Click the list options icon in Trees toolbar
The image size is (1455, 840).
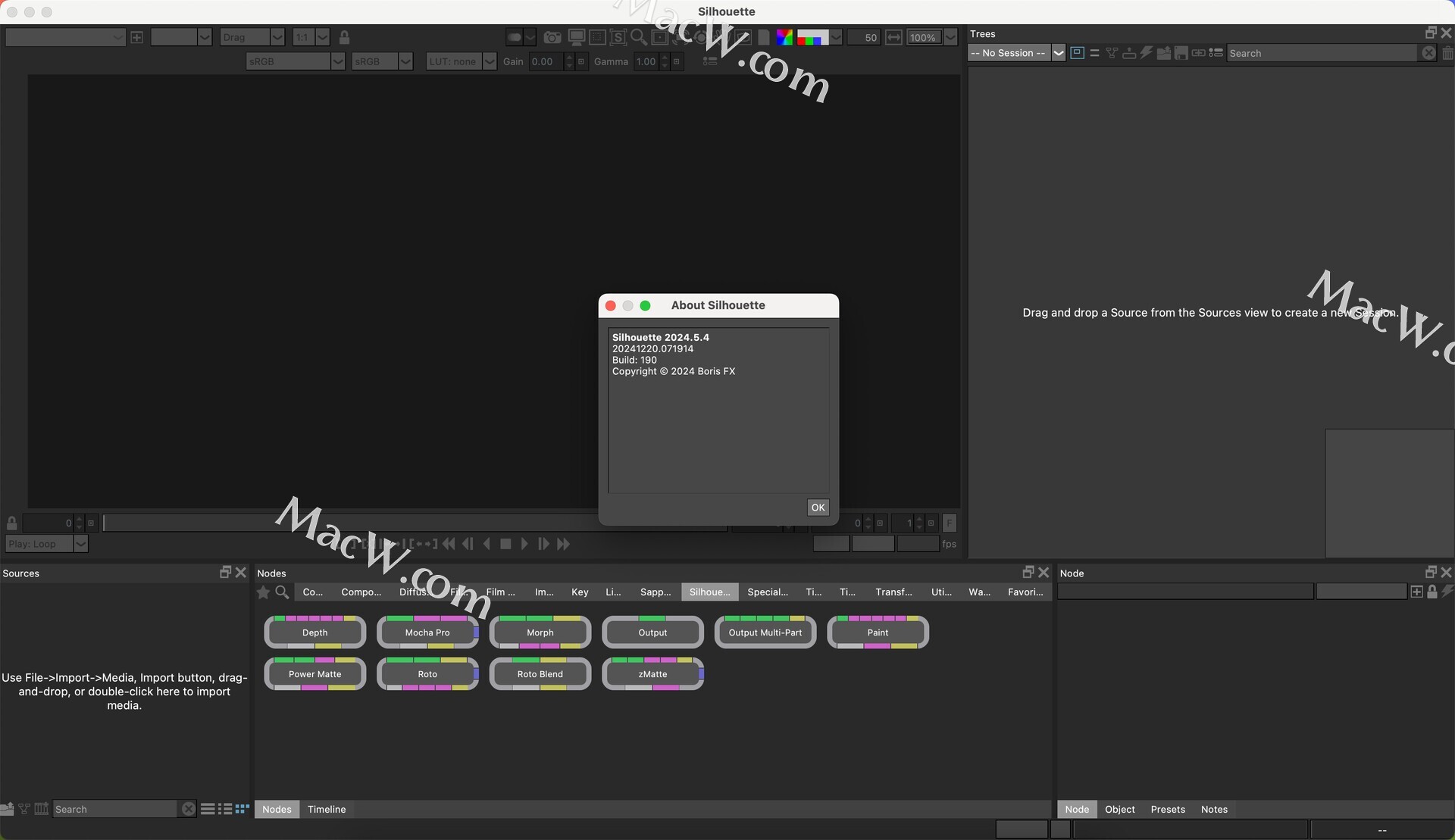1216,53
